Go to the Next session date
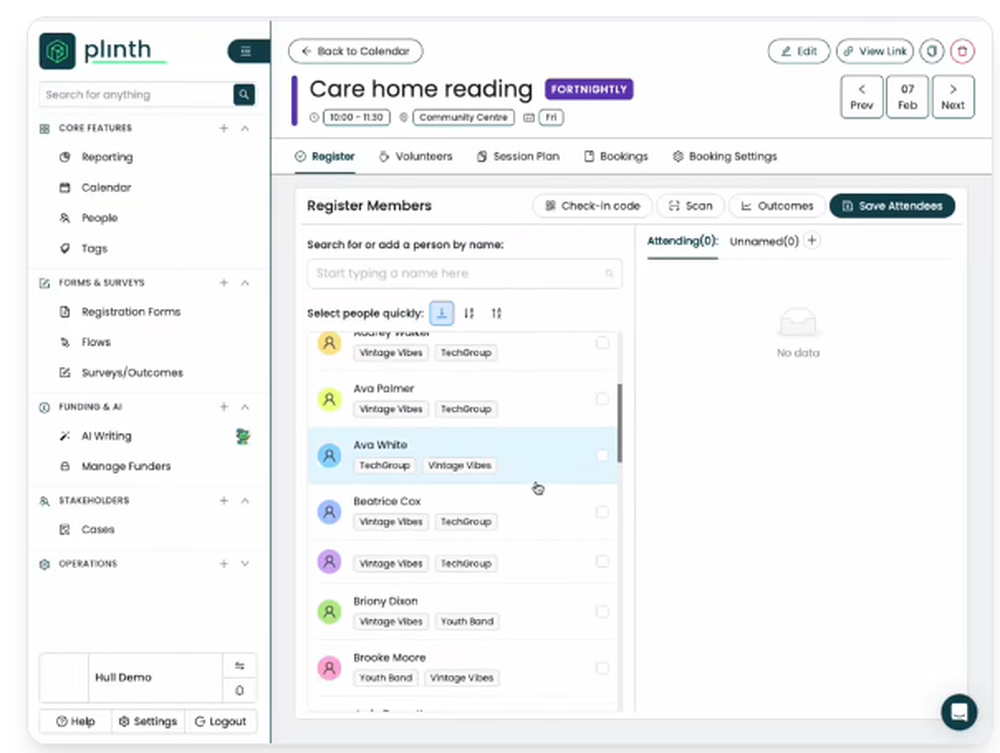Screen dimensions: 1000x753 (953, 97)
